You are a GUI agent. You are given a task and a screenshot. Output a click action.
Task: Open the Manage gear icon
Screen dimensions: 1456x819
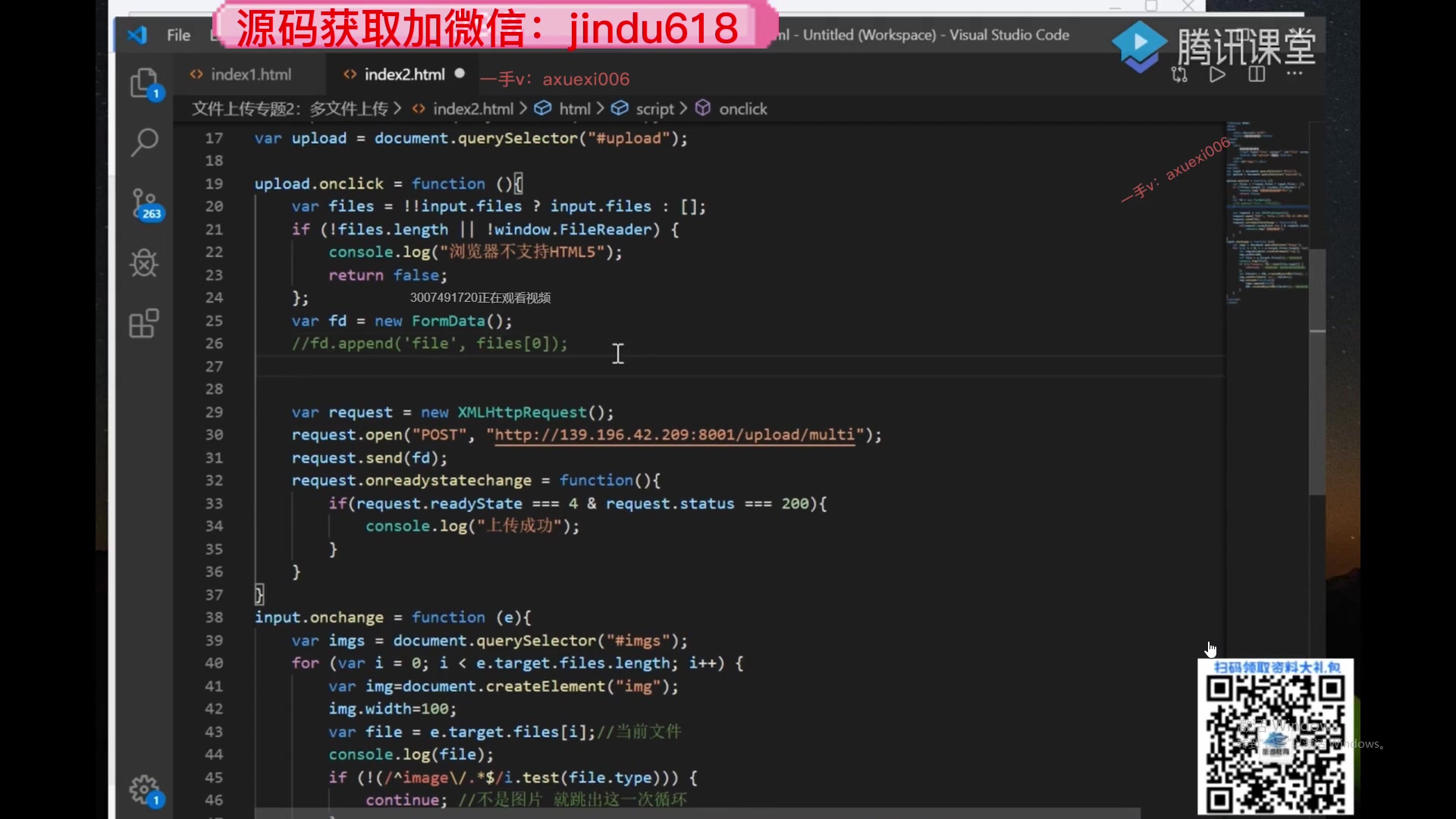click(145, 790)
